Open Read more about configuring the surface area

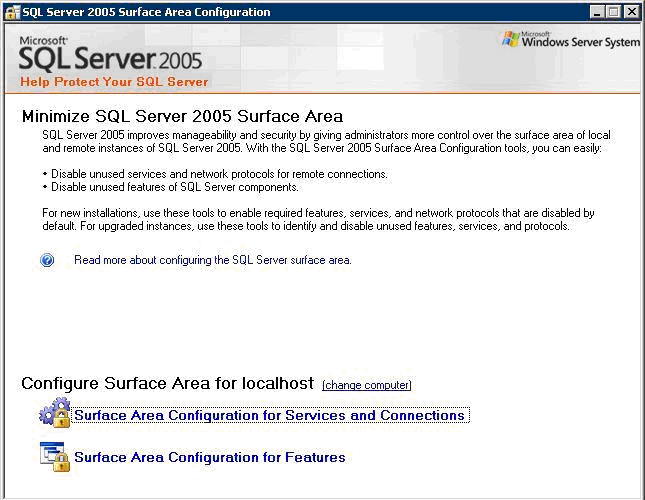(213, 260)
